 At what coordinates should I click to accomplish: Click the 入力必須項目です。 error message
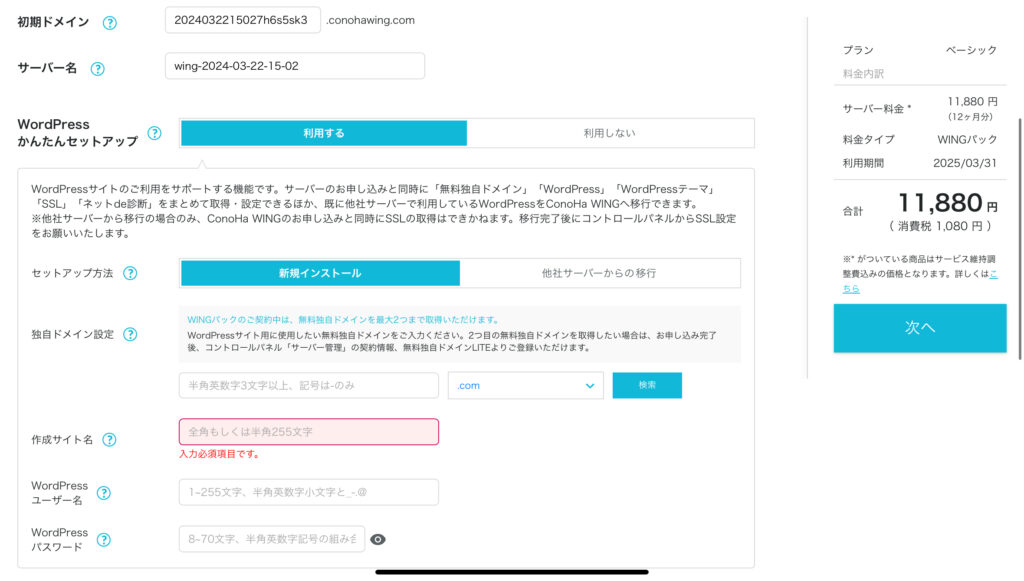(x=220, y=454)
